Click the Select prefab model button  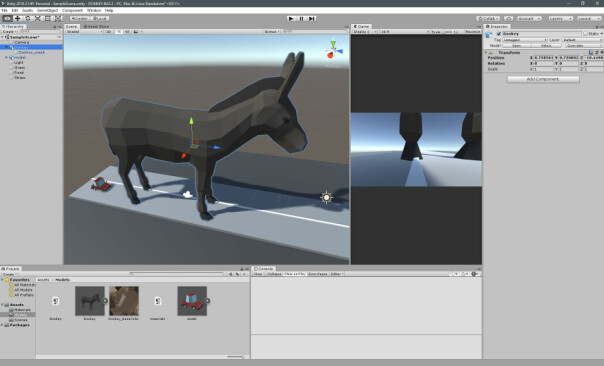[x=546, y=45]
